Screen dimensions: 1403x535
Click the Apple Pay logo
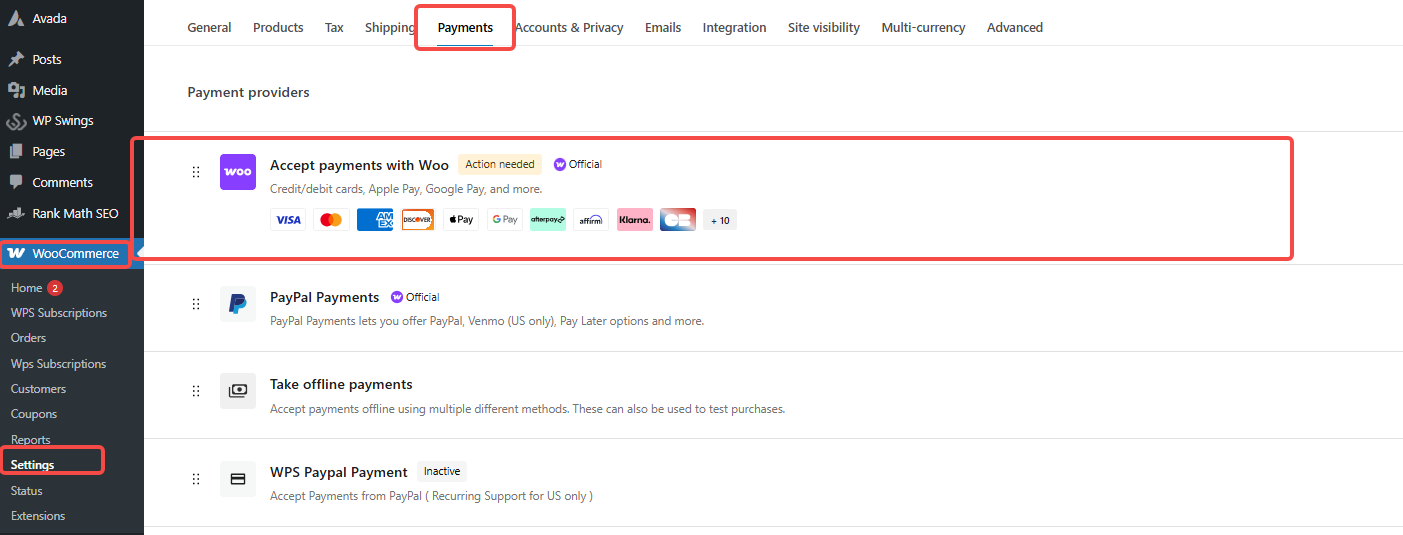[x=461, y=220]
